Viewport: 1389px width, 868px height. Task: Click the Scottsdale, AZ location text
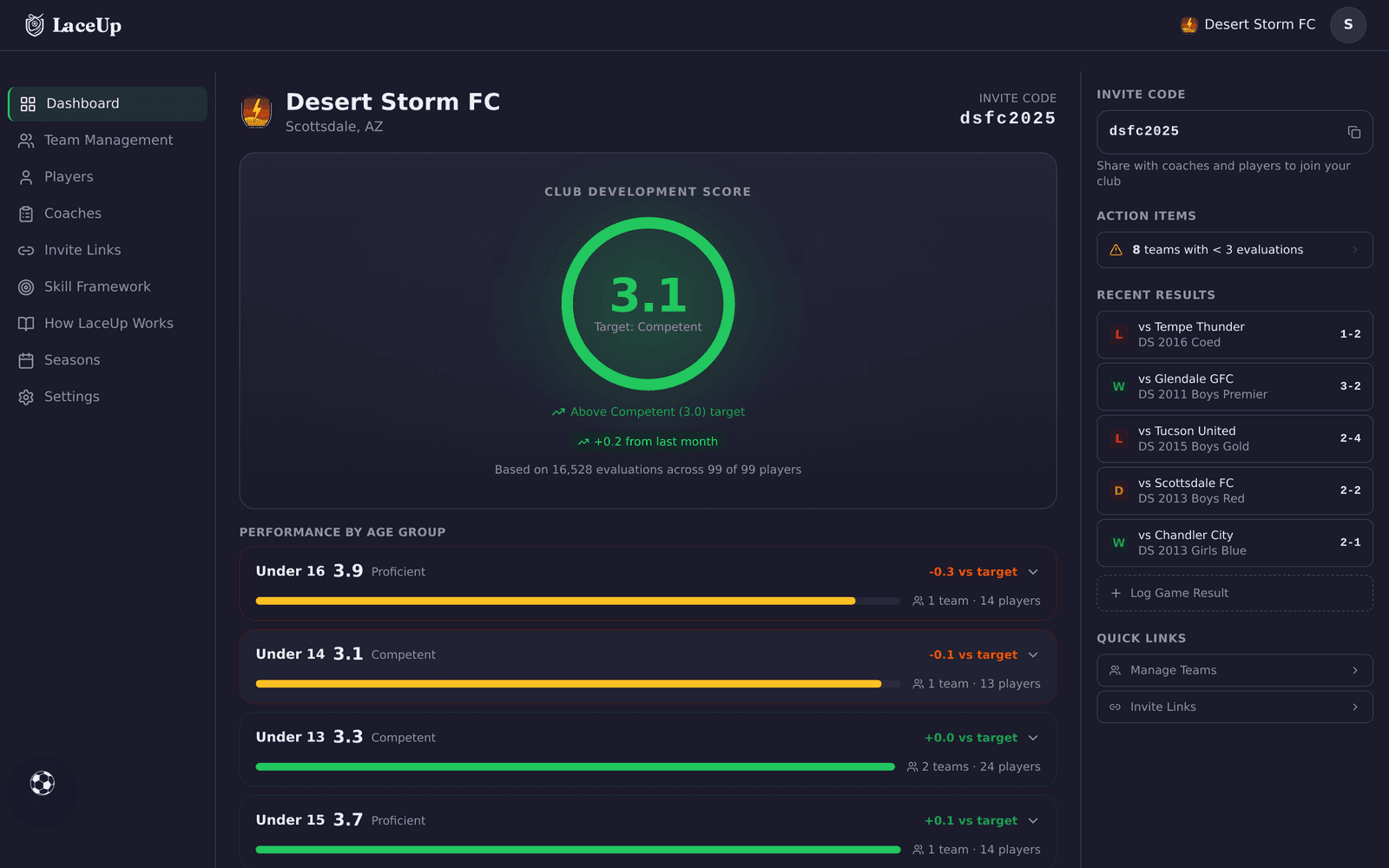point(334,127)
